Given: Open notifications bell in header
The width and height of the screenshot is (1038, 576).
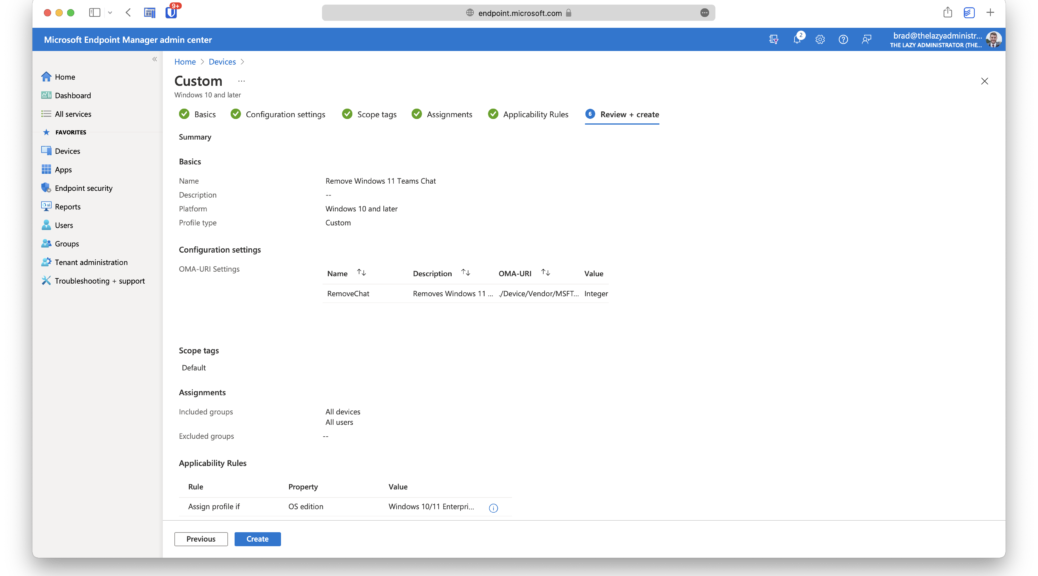Looking at the screenshot, I should click(798, 39).
